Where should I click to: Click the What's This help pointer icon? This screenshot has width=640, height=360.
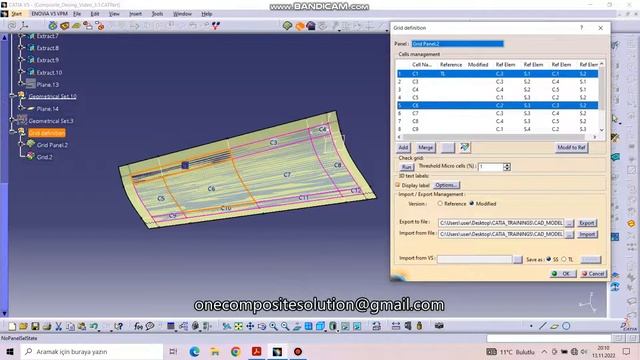point(118,326)
